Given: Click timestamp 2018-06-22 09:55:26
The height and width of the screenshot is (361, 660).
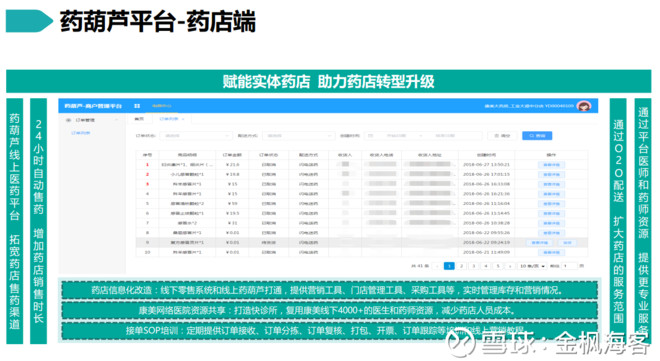Looking at the screenshot, I should pos(486,233).
